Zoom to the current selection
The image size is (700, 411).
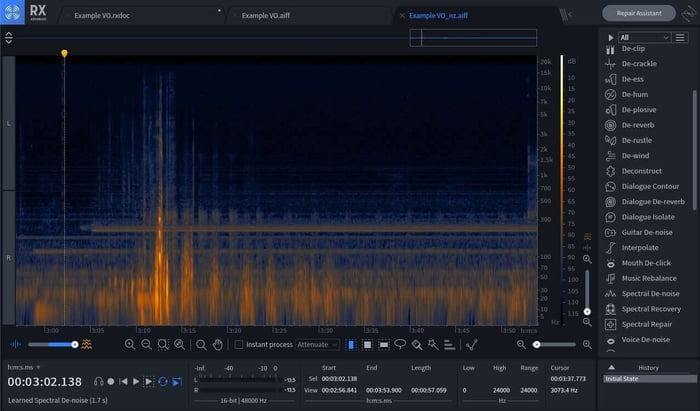pyautogui.click(x=163, y=345)
